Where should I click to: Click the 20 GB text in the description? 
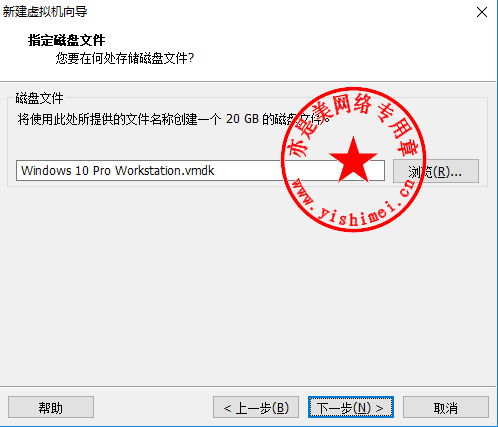coord(242,119)
